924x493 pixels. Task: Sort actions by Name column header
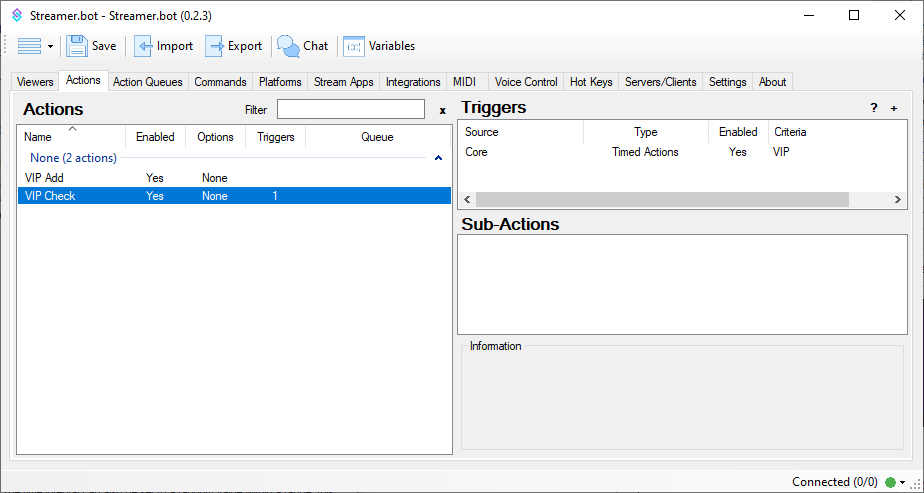click(x=71, y=137)
